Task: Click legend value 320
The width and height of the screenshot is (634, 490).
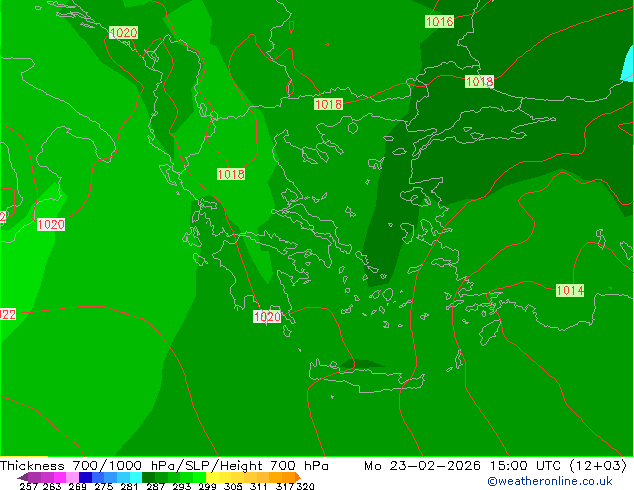Action: click(x=305, y=486)
